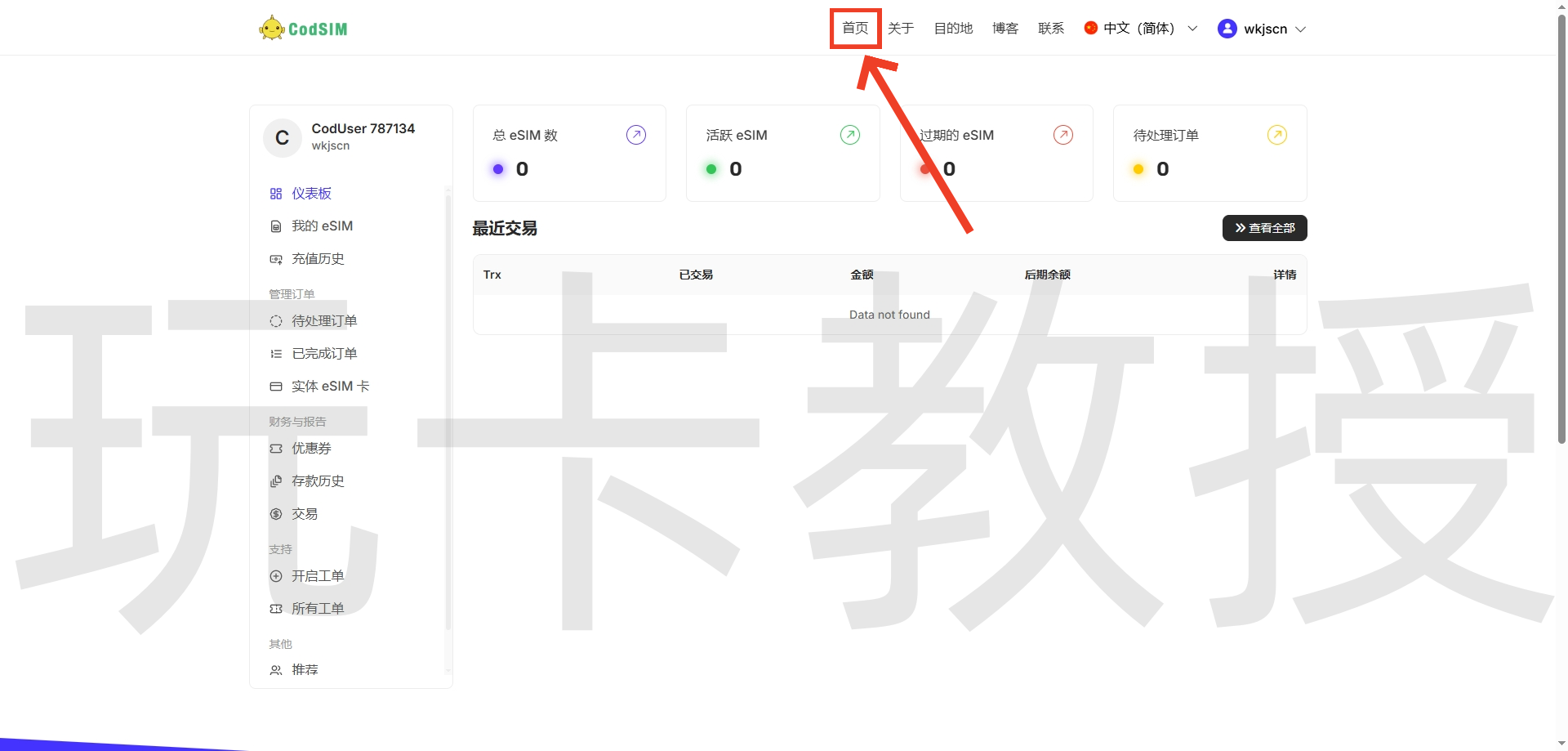Open the 目的地 navigation menu item
The width and height of the screenshot is (1568, 751).
tap(953, 28)
